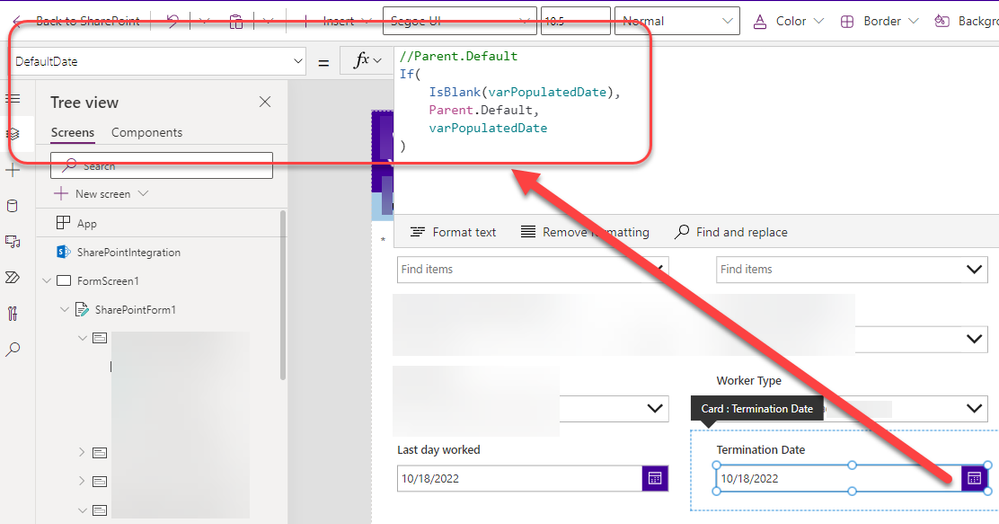Open the Normal font weight dropdown
The height and width of the screenshot is (524, 999).
[677, 21]
